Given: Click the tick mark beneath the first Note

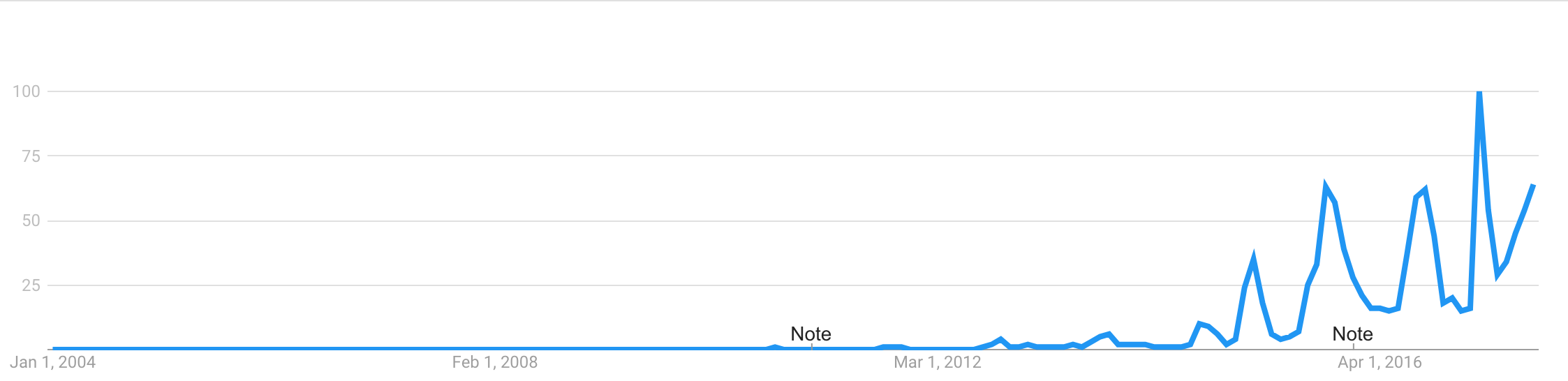Looking at the screenshot, I should coord(811,347).
